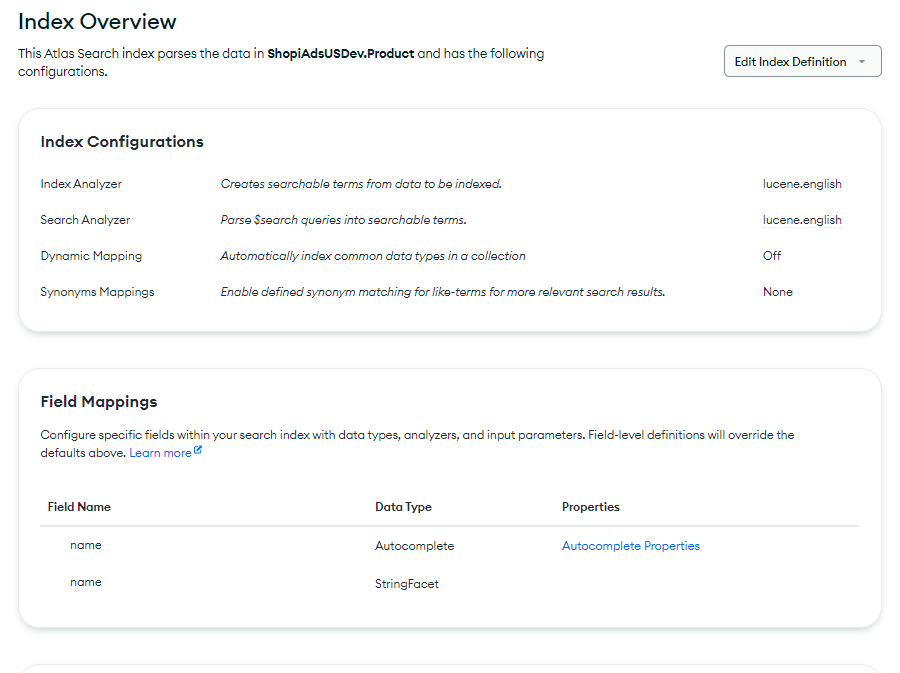900x673 pixels.
Task: Select the name field in the Autocomplete row
Action: click(86, 546)
